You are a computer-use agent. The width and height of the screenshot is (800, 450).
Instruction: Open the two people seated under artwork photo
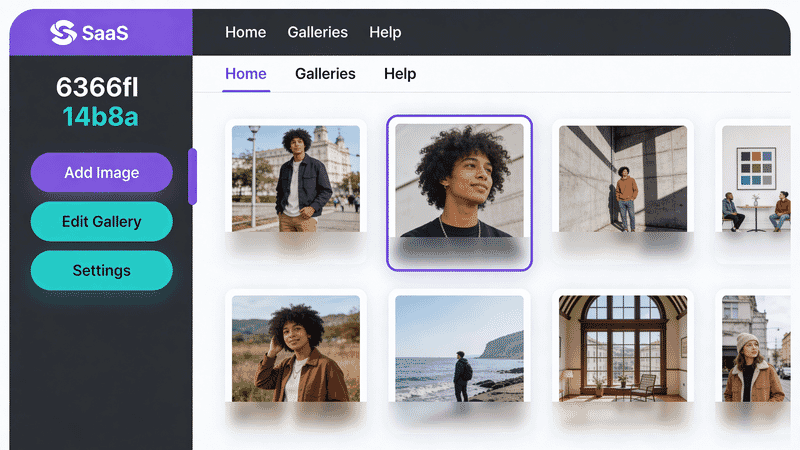tap(755, 179)
